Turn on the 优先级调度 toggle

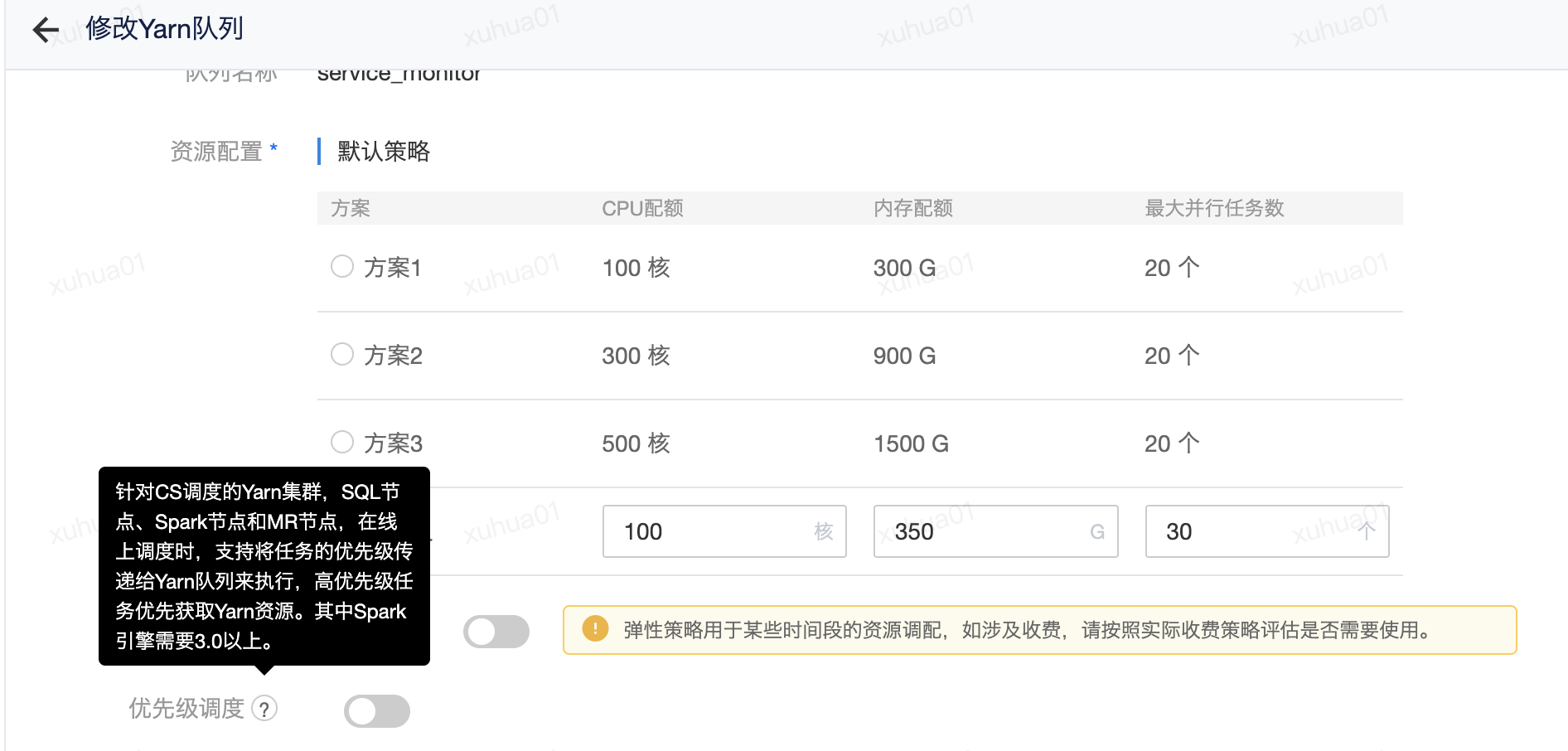[377, 711]
